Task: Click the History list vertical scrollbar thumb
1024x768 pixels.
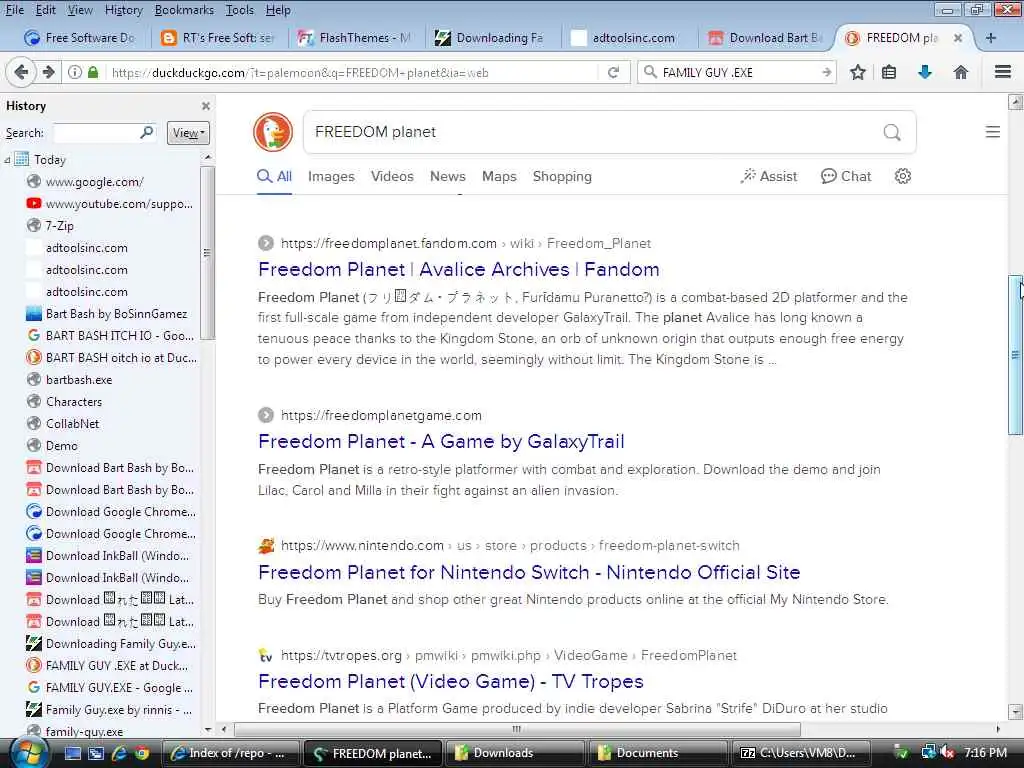Action: [x=207, y=253]
